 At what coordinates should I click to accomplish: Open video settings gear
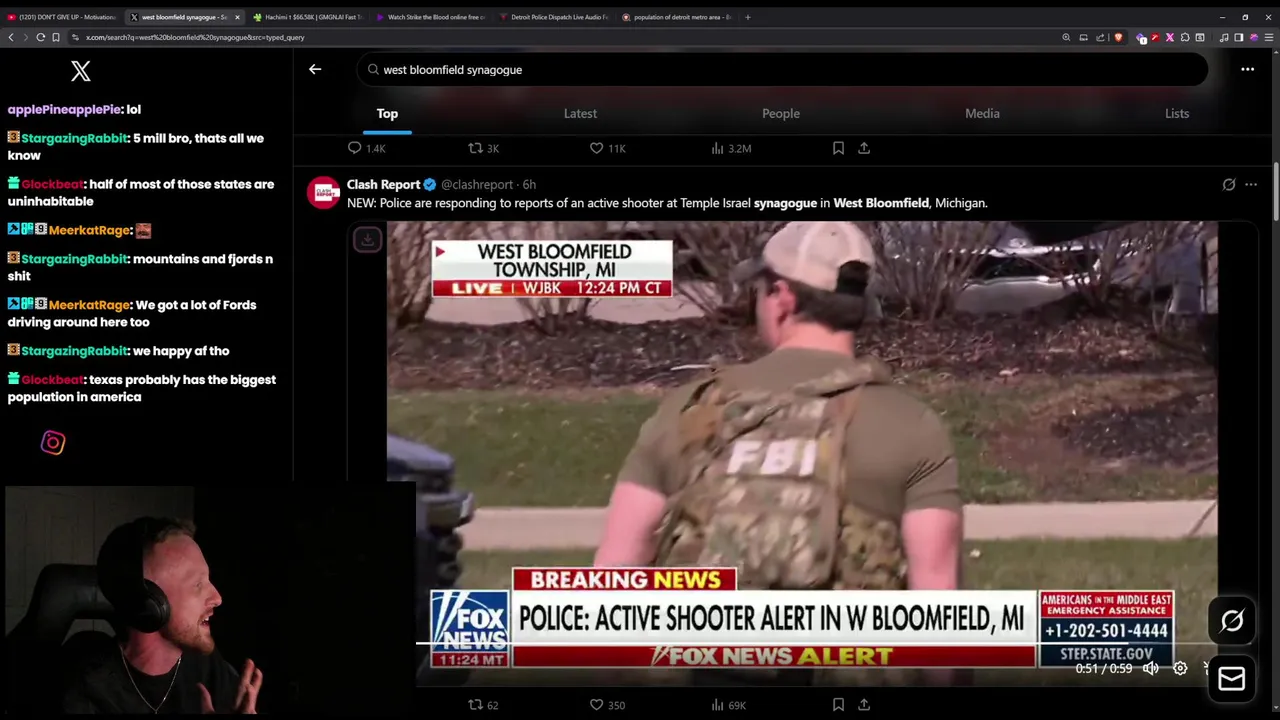click(x=1180, y=668)
